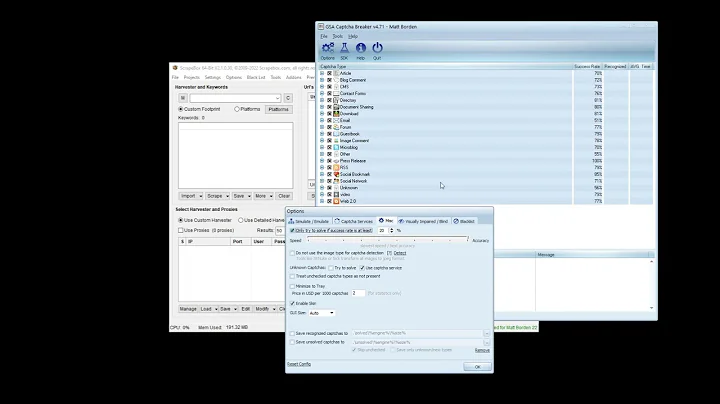This screenshot has height=404, width=720.
Task: Click the Forum category icon
Action: click(x=336, y=127)
